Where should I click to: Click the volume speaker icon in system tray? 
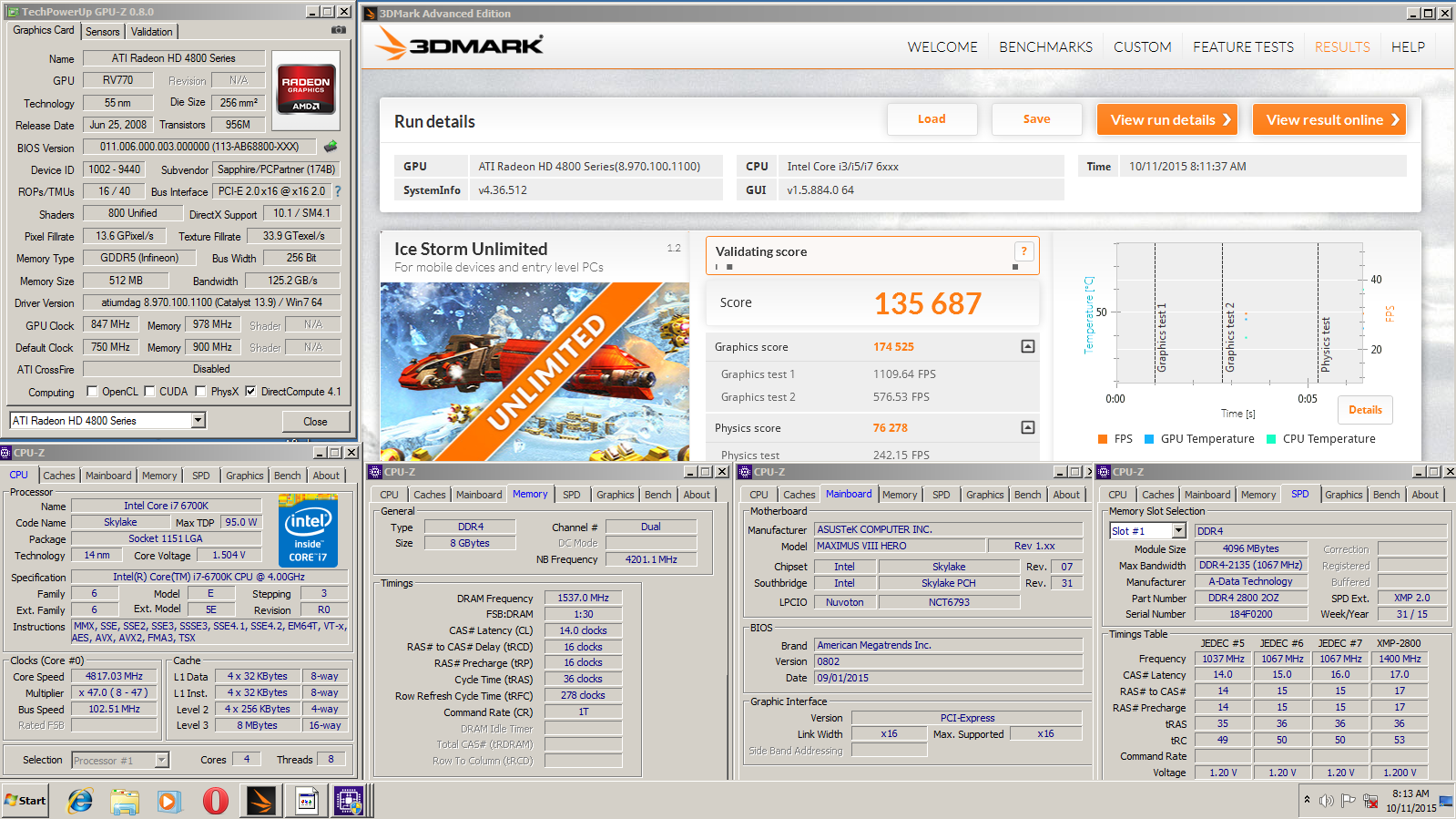[x=1326, y=801]
